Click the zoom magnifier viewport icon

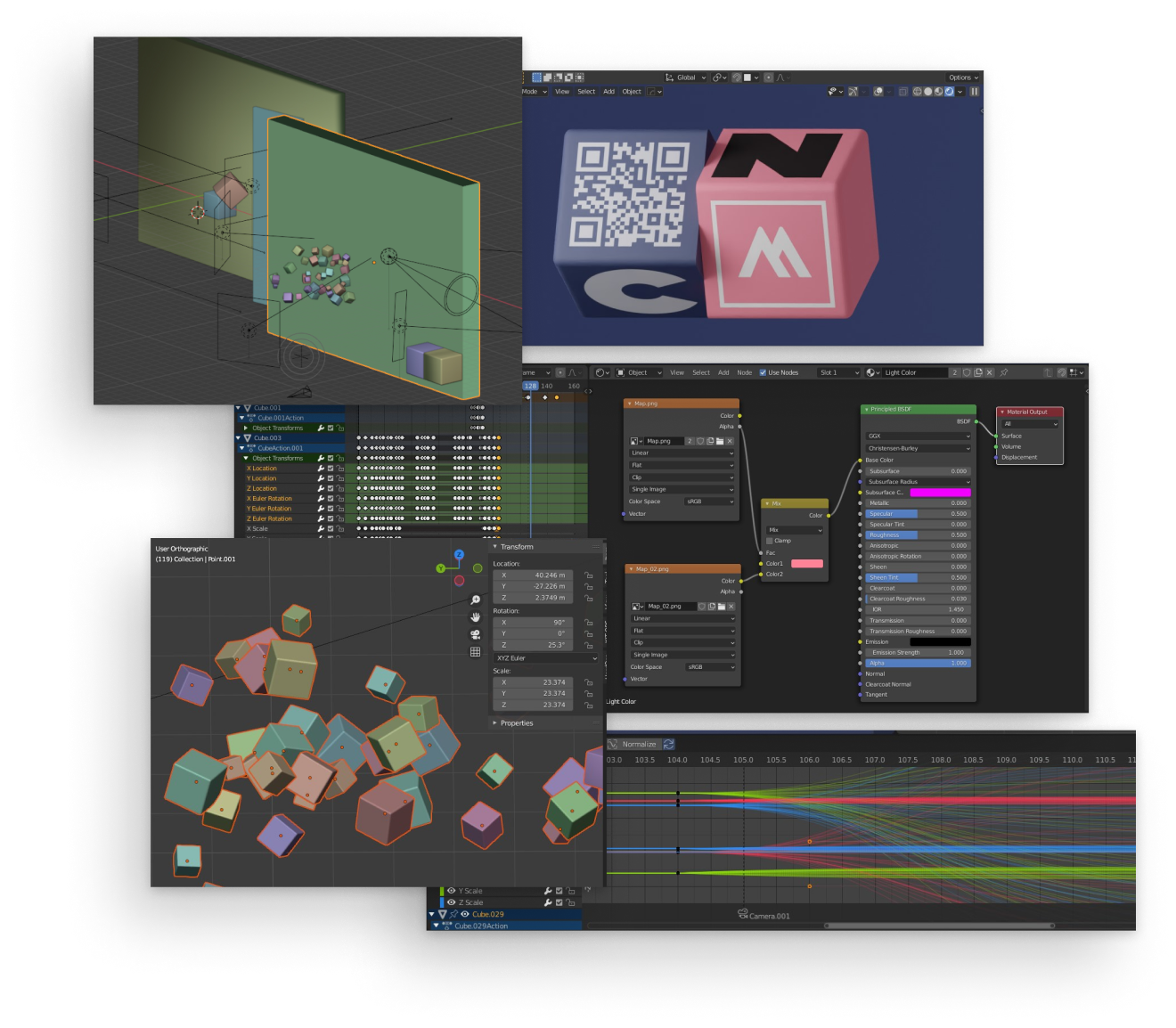coord(476,600)
